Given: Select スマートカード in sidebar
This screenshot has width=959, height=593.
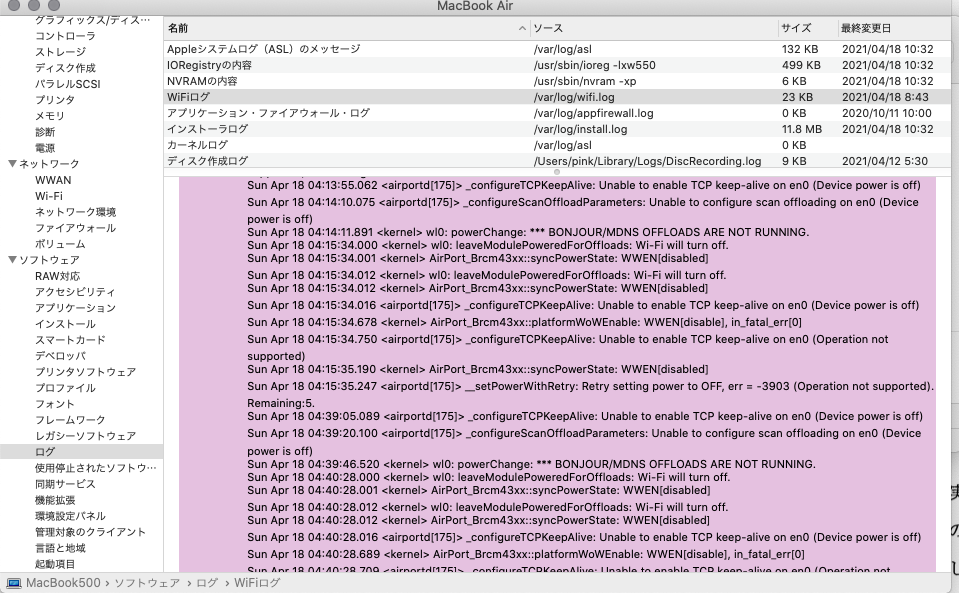Looking at the screenshot, I should pos(70,340).
